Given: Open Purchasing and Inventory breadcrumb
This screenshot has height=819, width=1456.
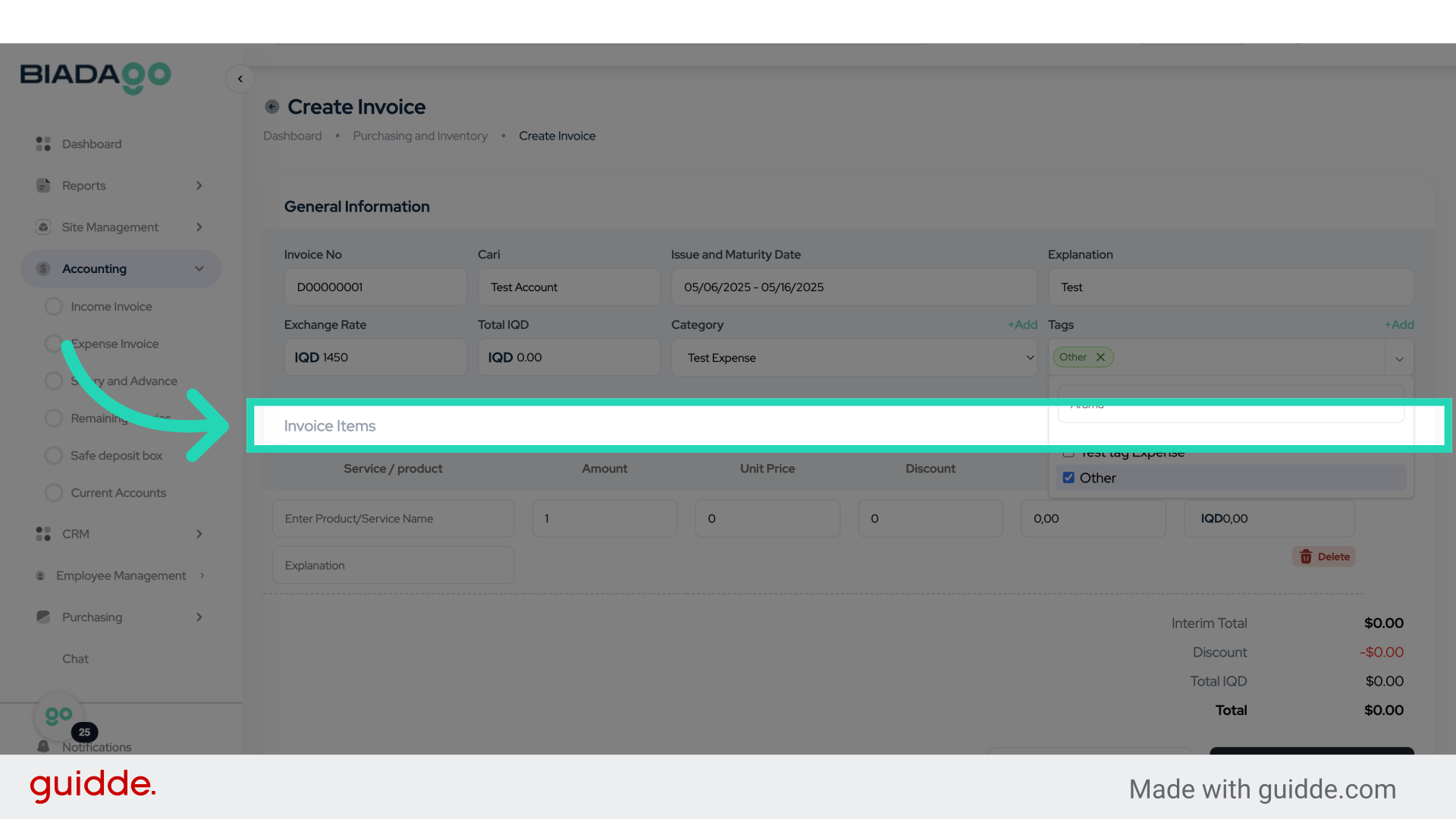Looking at the screenshot, I should pyautogui.click(x=420, y=136).
